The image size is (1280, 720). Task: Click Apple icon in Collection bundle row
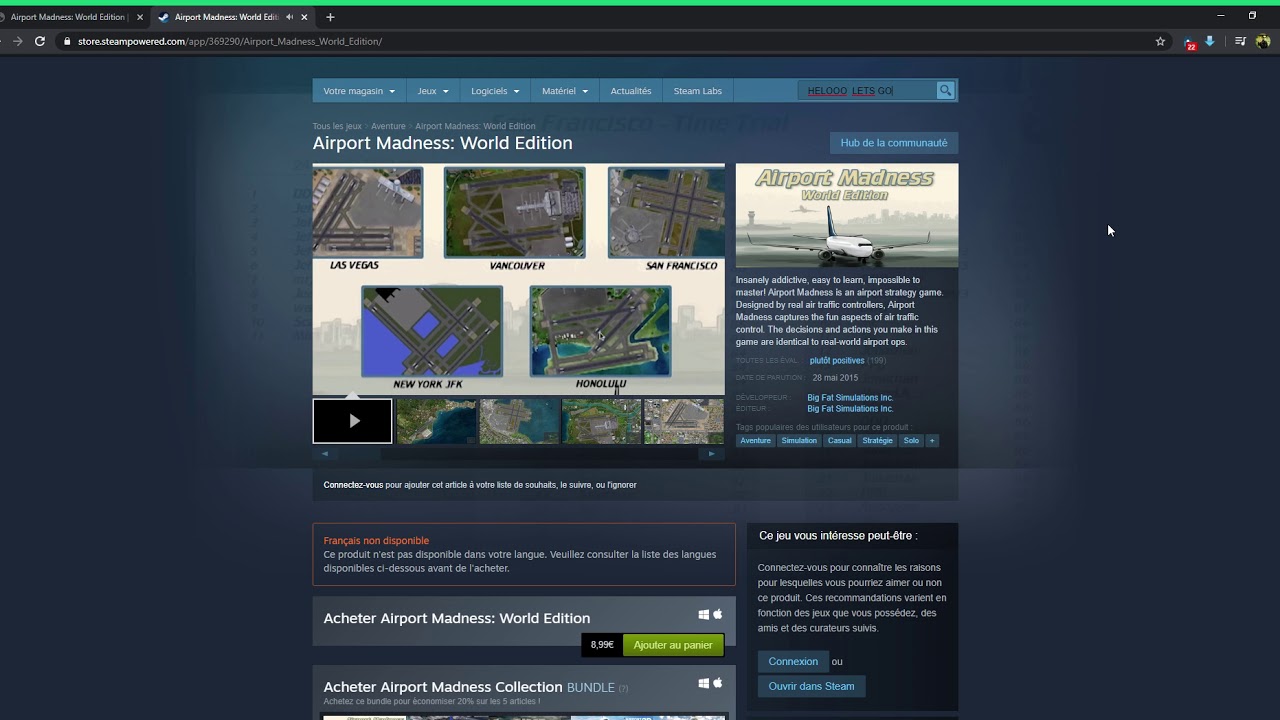(x=717, y=683)
